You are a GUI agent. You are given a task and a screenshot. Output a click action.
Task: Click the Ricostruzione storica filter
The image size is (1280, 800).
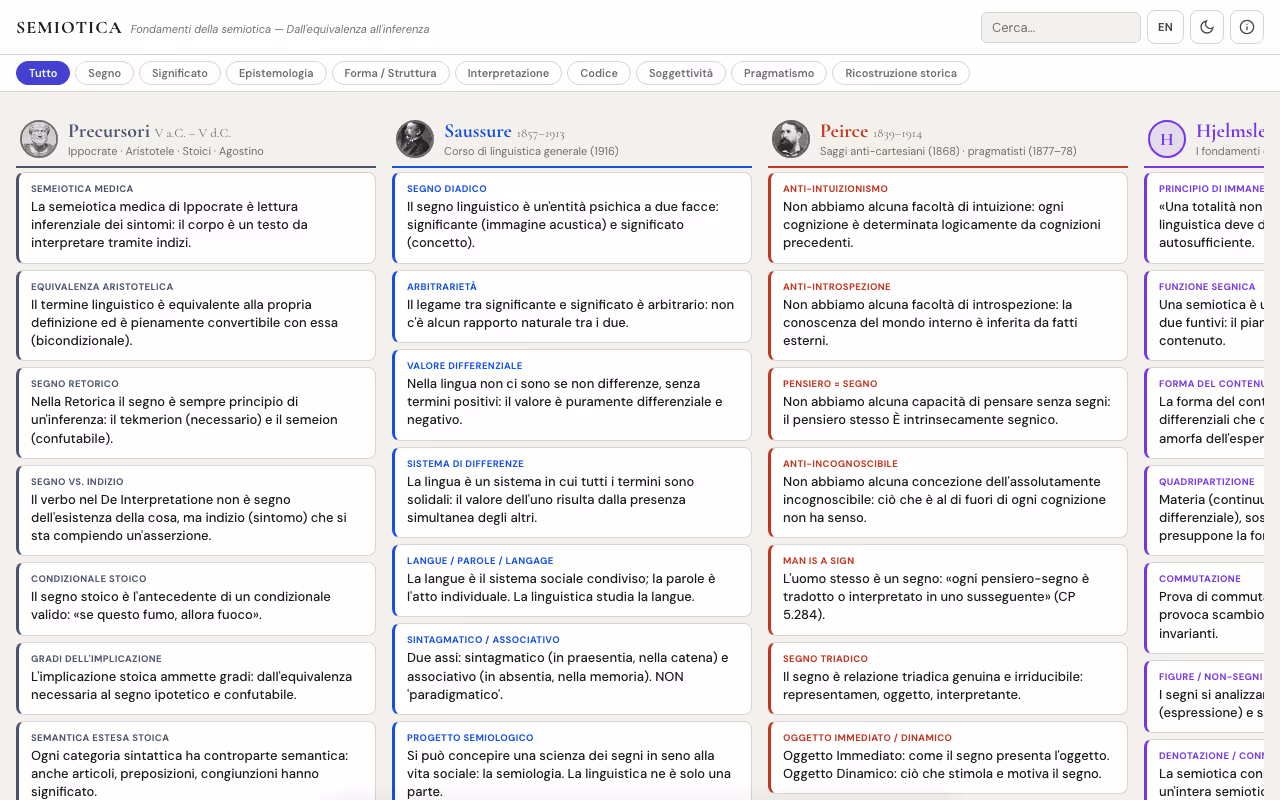pos(901,72)
